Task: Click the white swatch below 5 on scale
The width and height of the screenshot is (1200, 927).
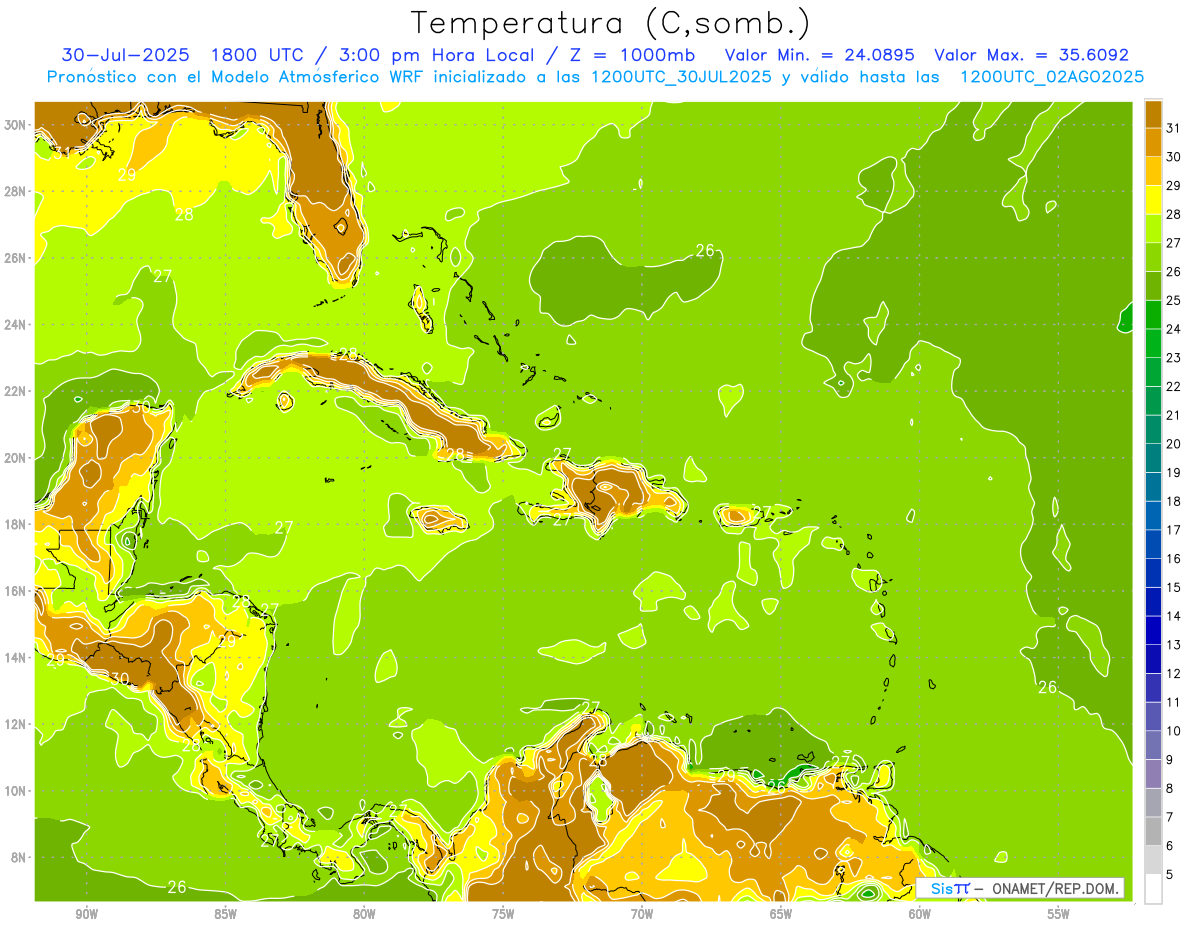Action: [1153, 888]
